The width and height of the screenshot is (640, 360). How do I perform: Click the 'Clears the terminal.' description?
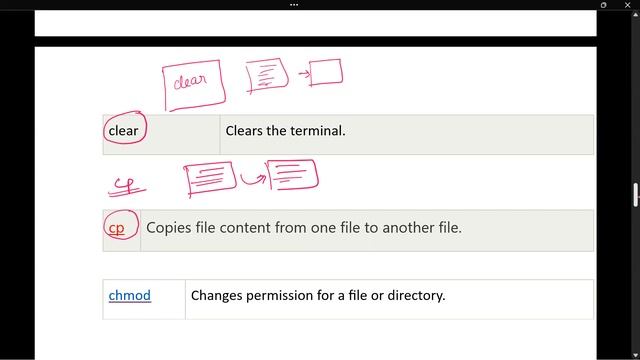click(285, 131)
